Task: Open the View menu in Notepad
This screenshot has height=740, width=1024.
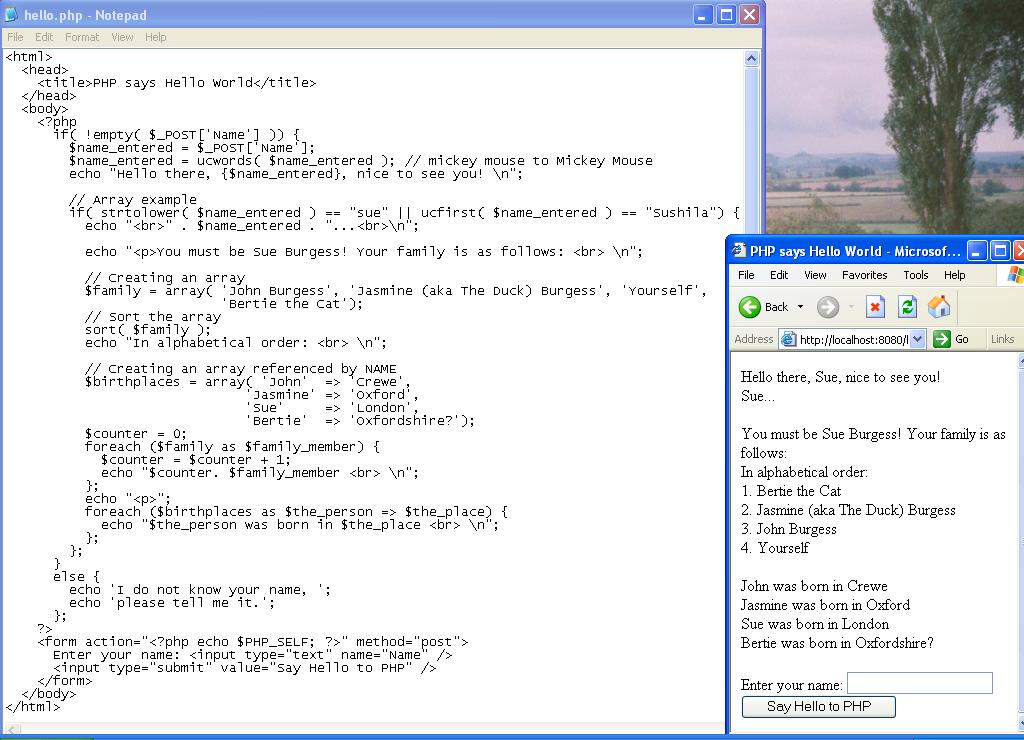Action: pos(122,37)
